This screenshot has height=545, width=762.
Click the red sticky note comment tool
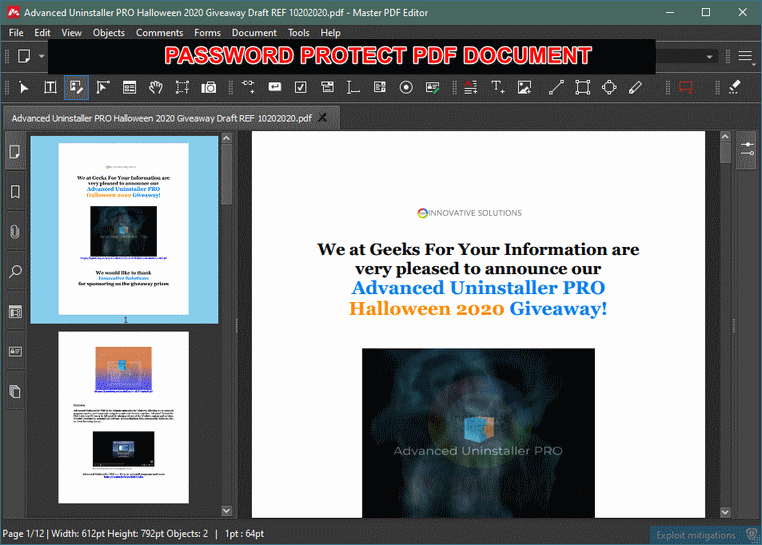pyautogui.click(x=686, y=88)
